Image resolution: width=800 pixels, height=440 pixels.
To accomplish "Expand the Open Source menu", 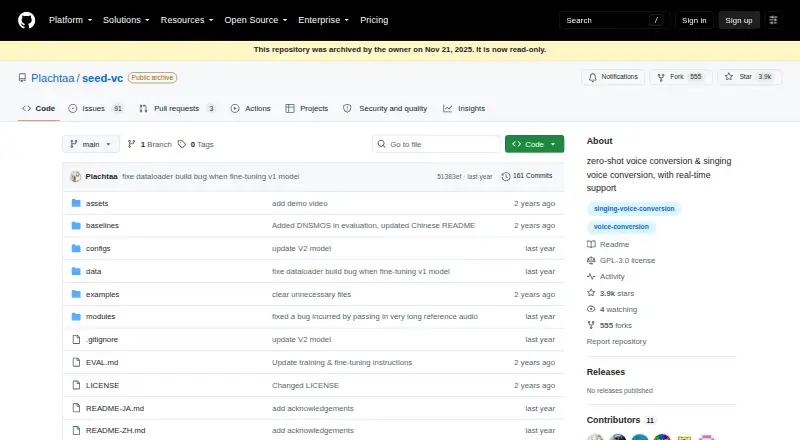I will point(256,20).
